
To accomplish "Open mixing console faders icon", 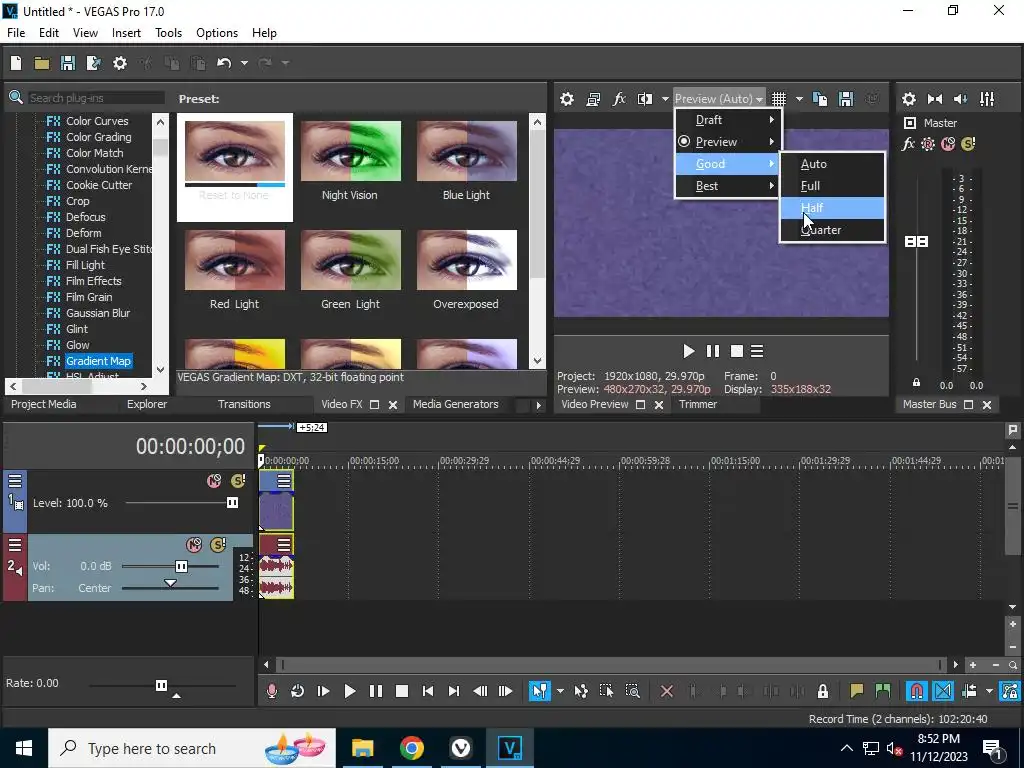I will (987, 99).
